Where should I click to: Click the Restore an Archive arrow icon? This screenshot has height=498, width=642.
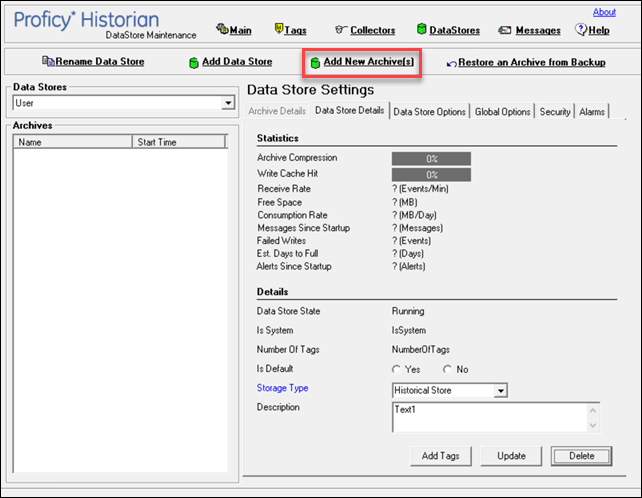point(451,63)
